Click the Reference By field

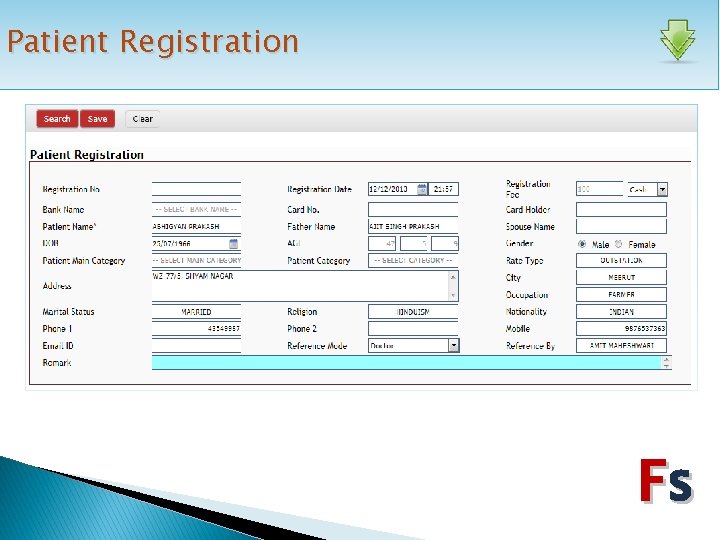click(621, 345)
